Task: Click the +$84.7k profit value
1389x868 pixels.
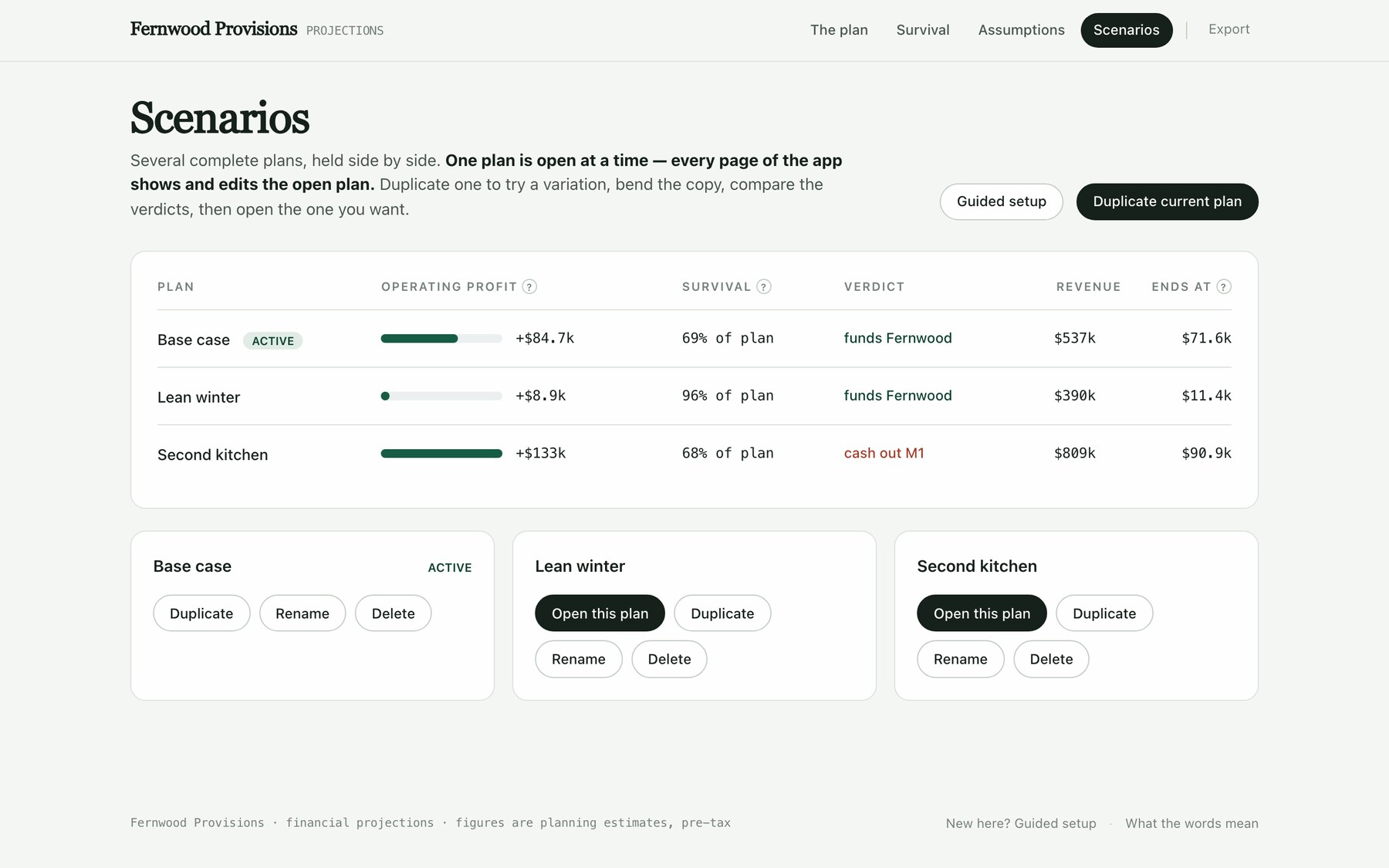Action: [x=545, y=338]
